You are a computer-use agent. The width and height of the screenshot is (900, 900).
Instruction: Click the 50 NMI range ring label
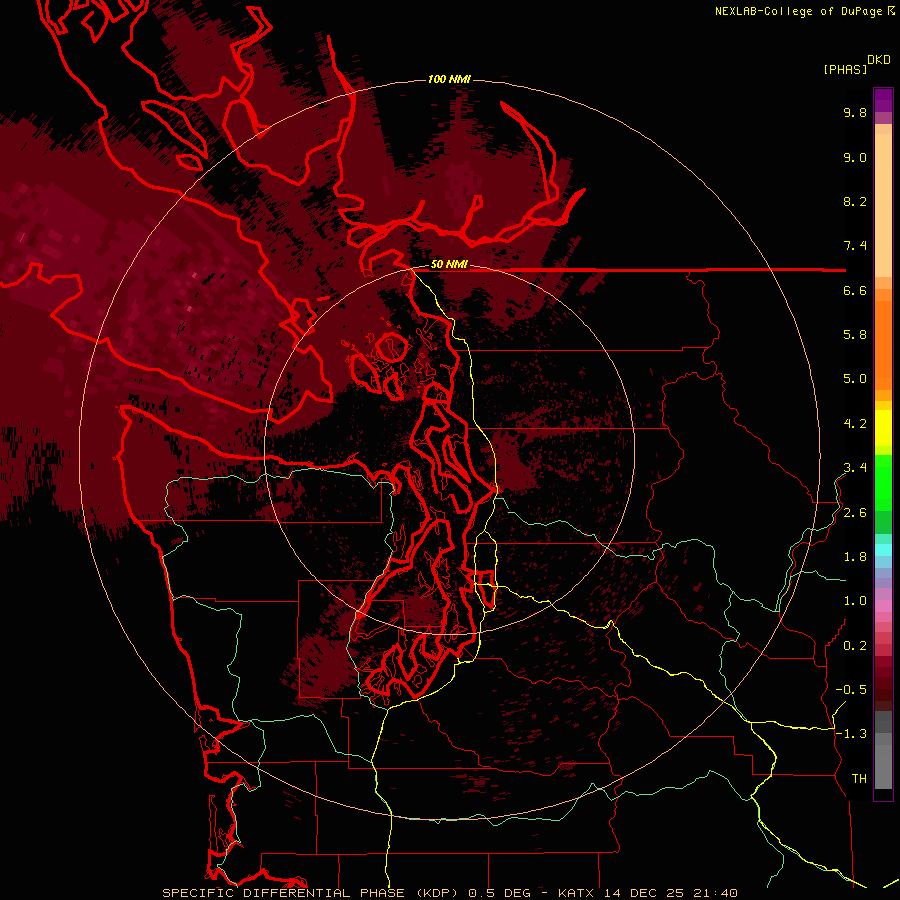pyautogui.click(x=449, y=264)
